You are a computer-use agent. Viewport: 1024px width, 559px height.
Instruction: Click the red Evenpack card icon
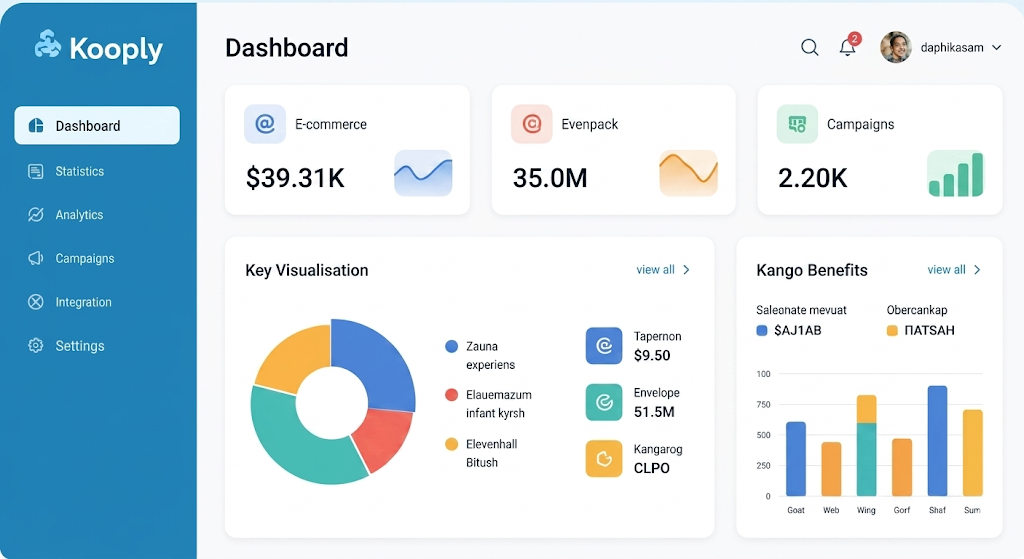[x=532, y=123]
